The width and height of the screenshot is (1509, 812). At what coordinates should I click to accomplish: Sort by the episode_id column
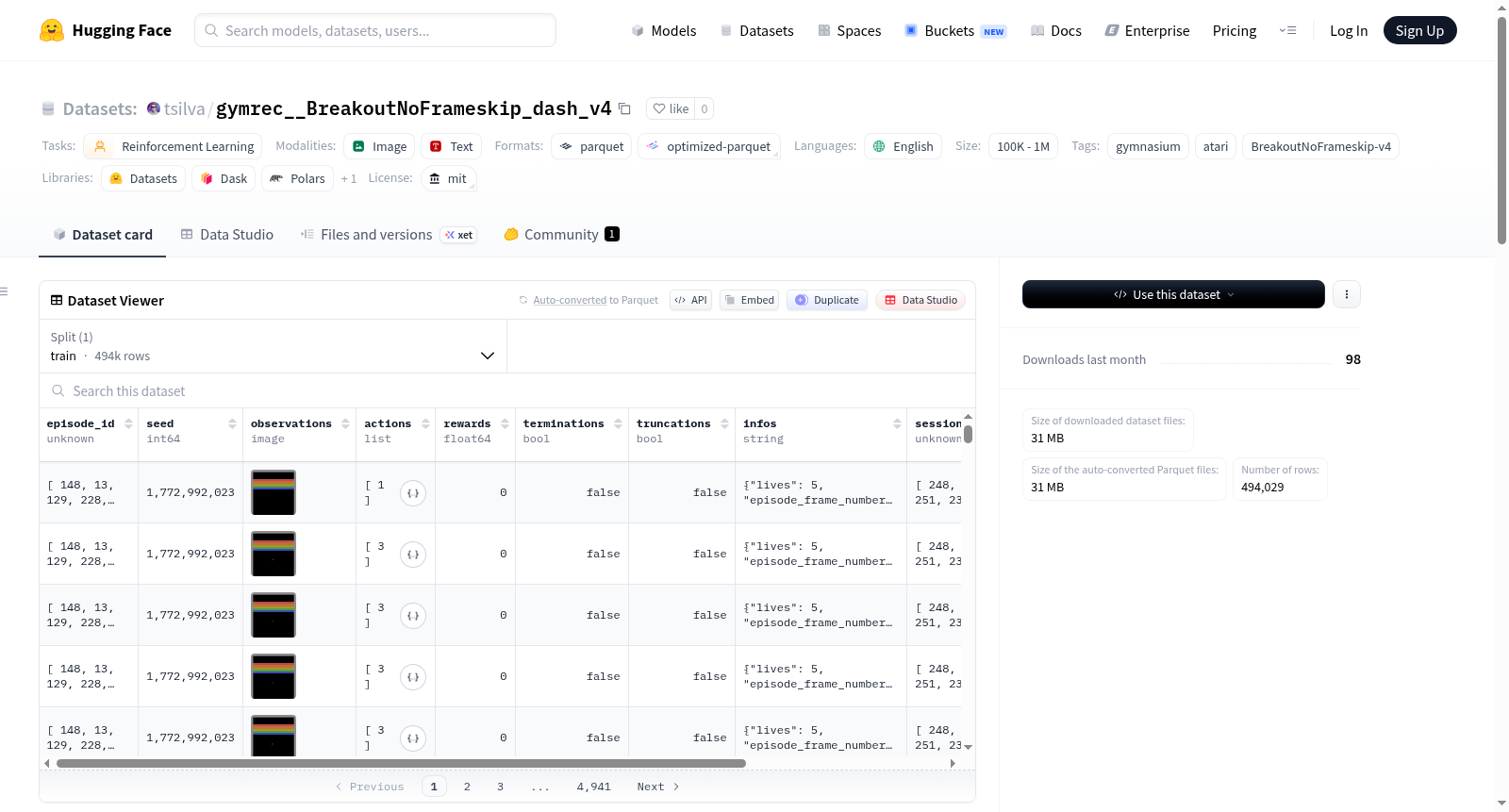pos(127,424)
